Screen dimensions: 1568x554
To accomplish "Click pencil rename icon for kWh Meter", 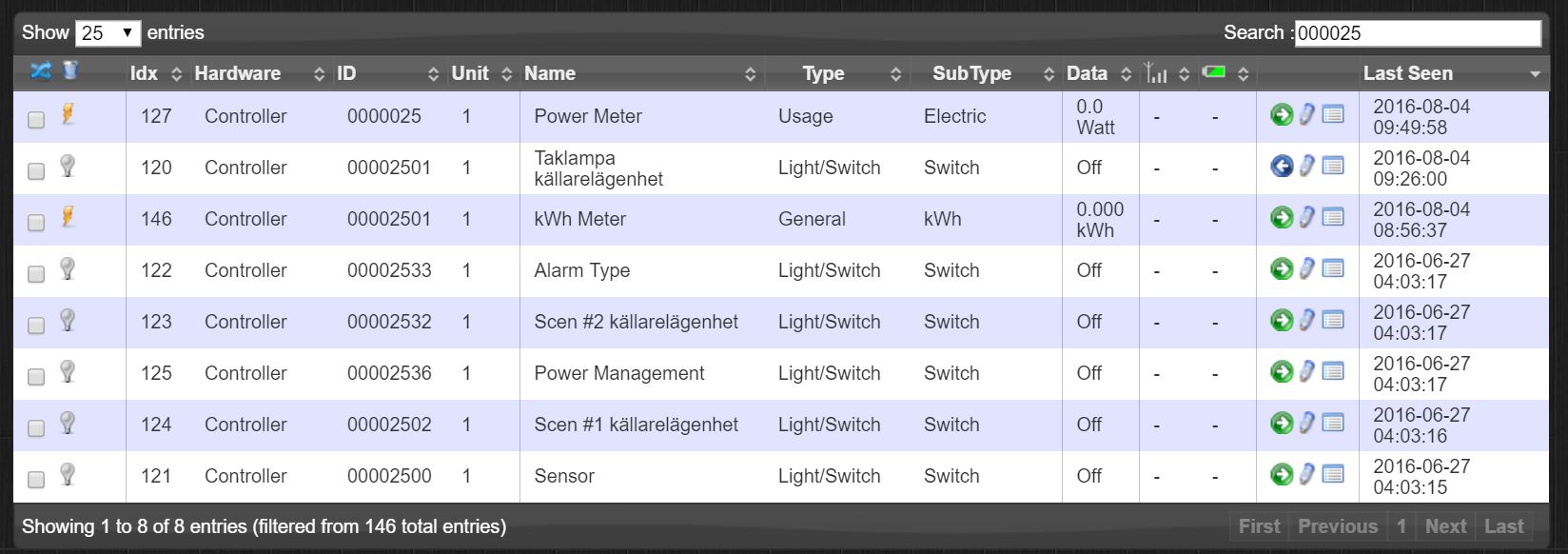I will (x=1307, y=218).
